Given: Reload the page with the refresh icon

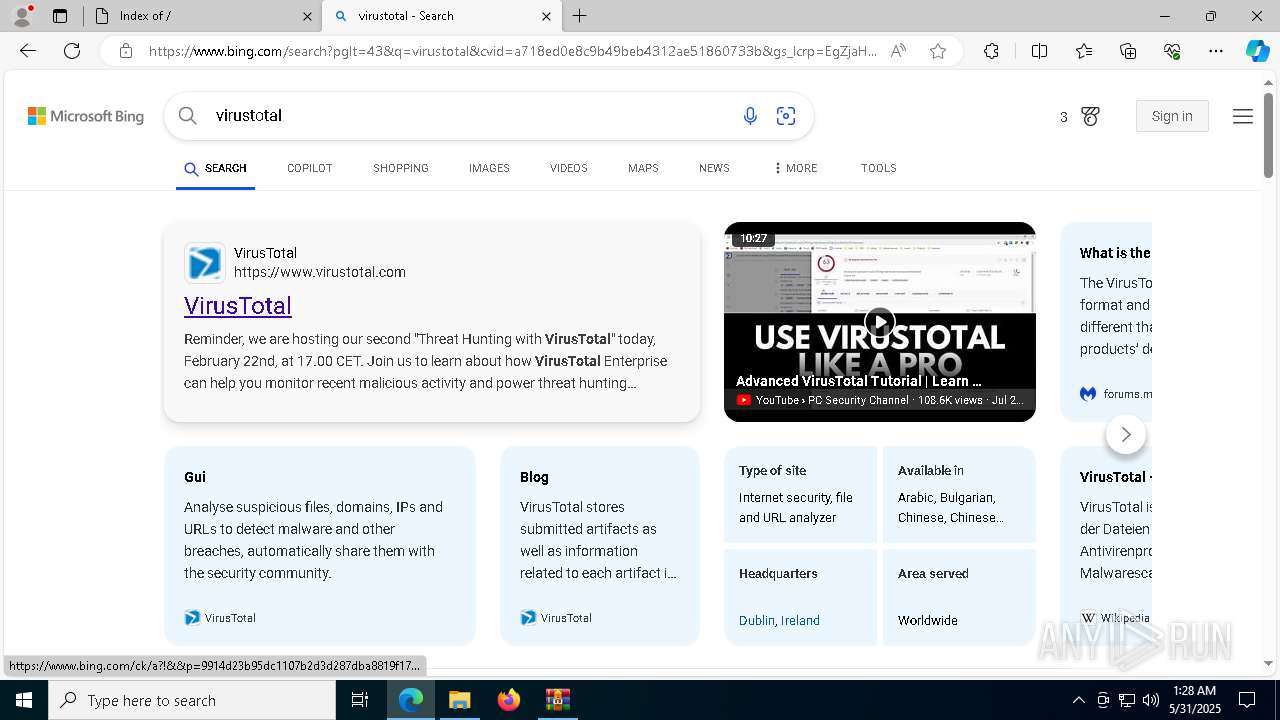Looking at the screenshot, I should [x=72, y=51].
